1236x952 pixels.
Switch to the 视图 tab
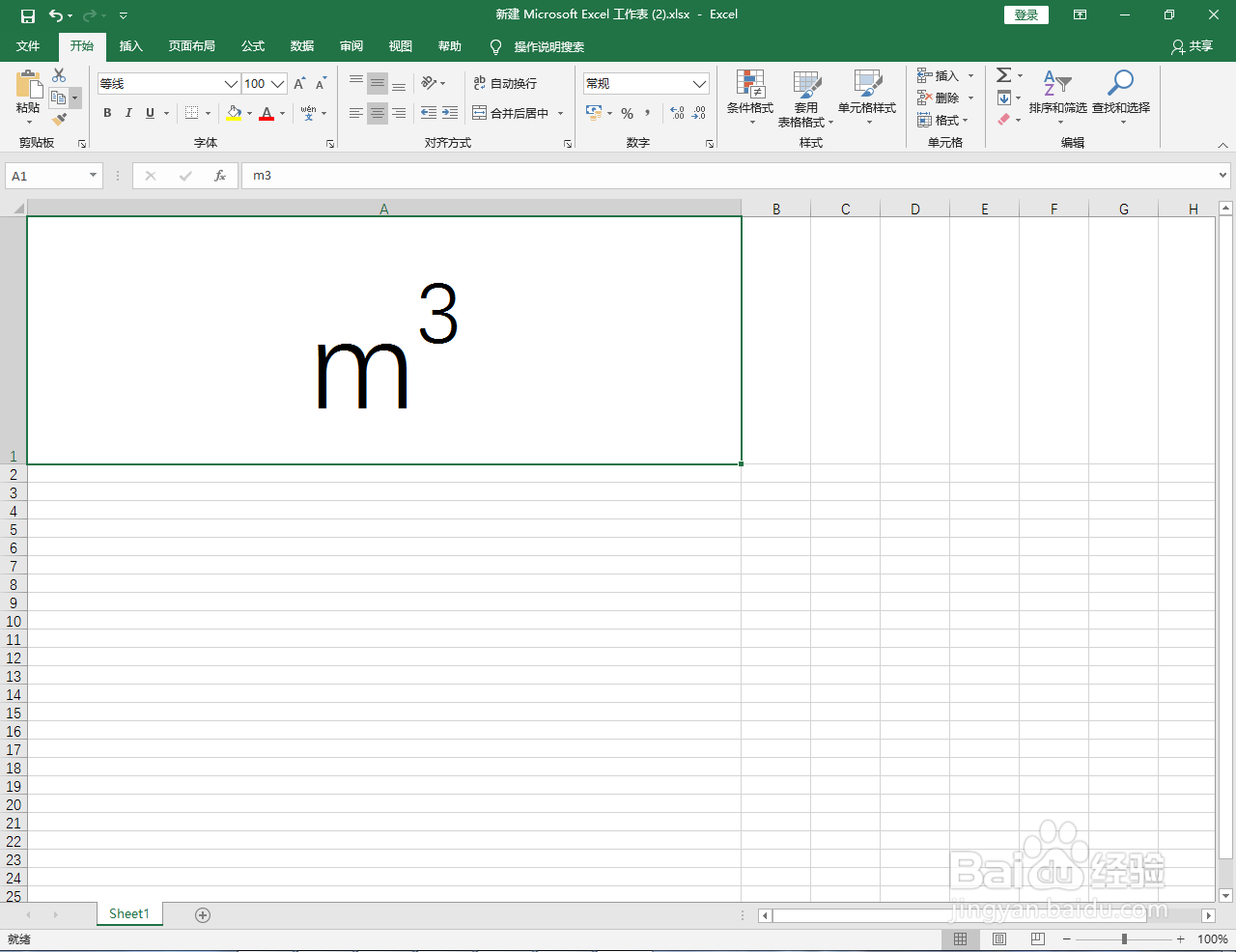[401, 46]
